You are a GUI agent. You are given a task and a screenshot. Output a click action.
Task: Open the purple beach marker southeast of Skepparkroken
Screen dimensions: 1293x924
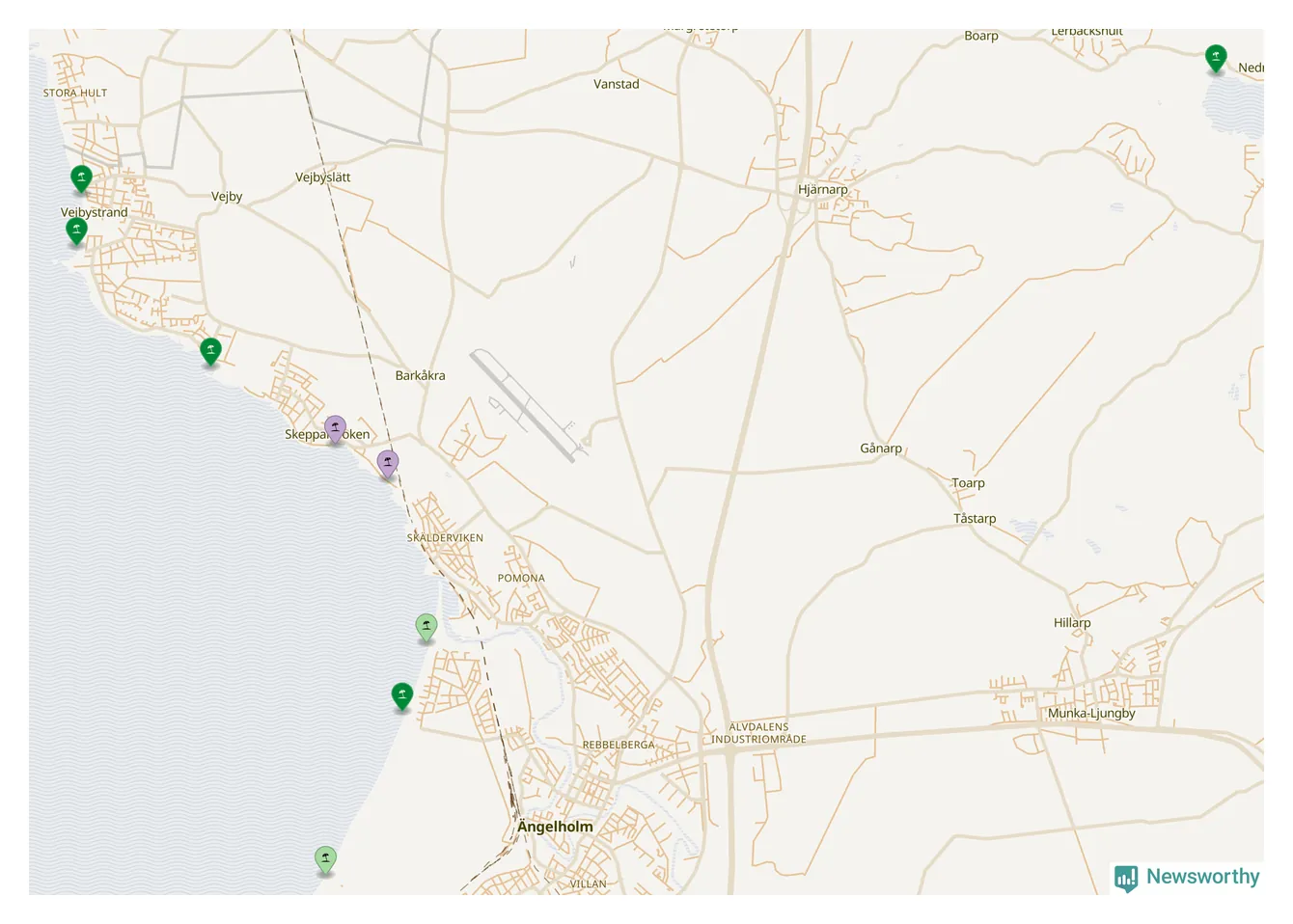tap(388, 464)
